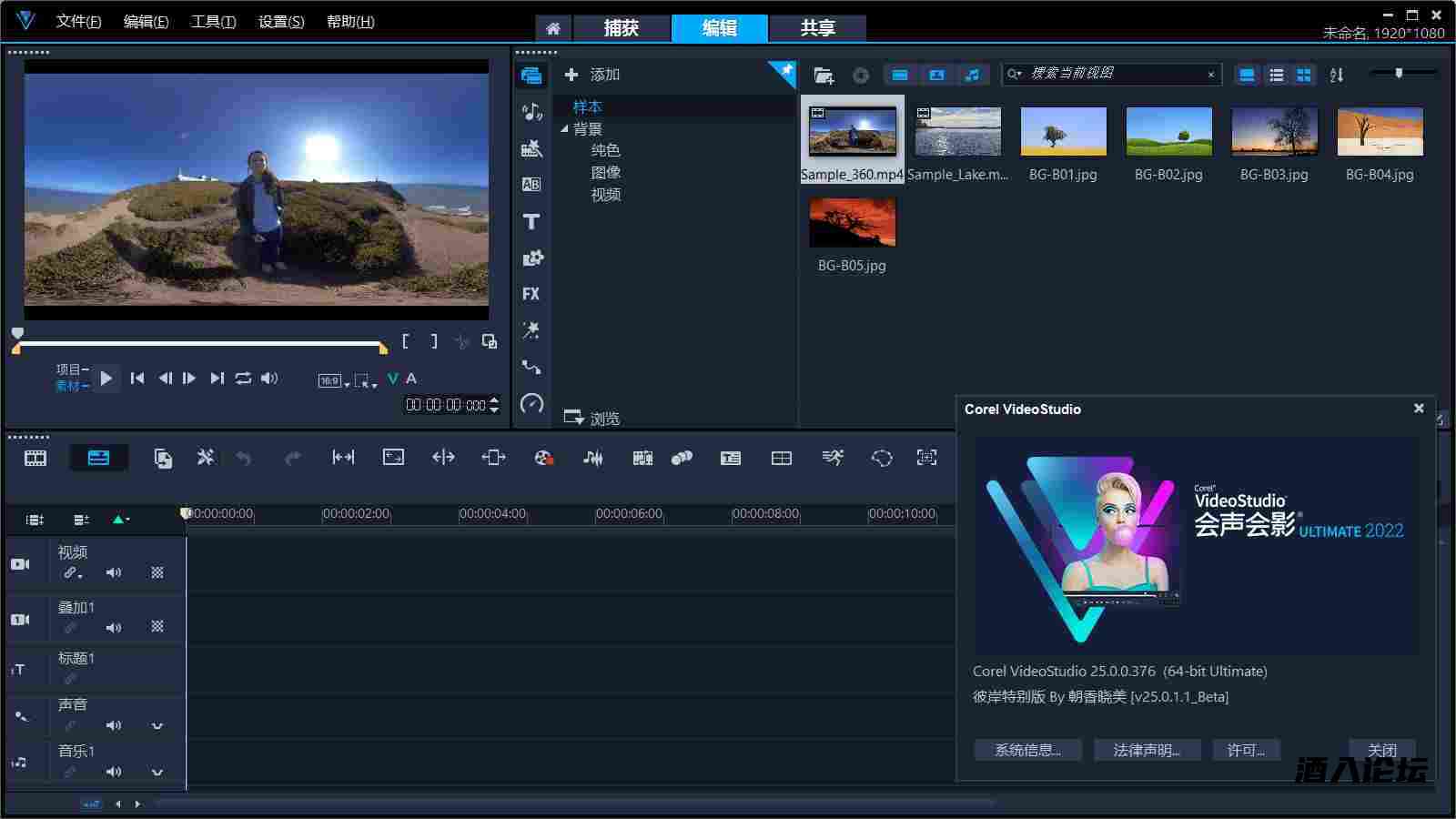Image resolution: width=1456 pixels, height=819 pixels.
Task: Open the overlay graphics library panel
Action: pos(531,258)
